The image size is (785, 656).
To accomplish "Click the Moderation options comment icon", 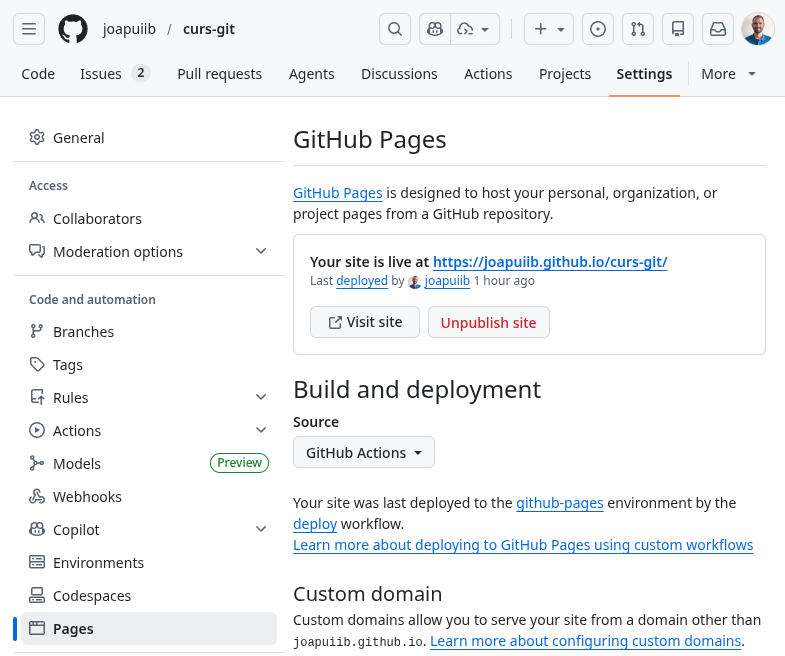I will pyautogui.click(x=37, y=251).
